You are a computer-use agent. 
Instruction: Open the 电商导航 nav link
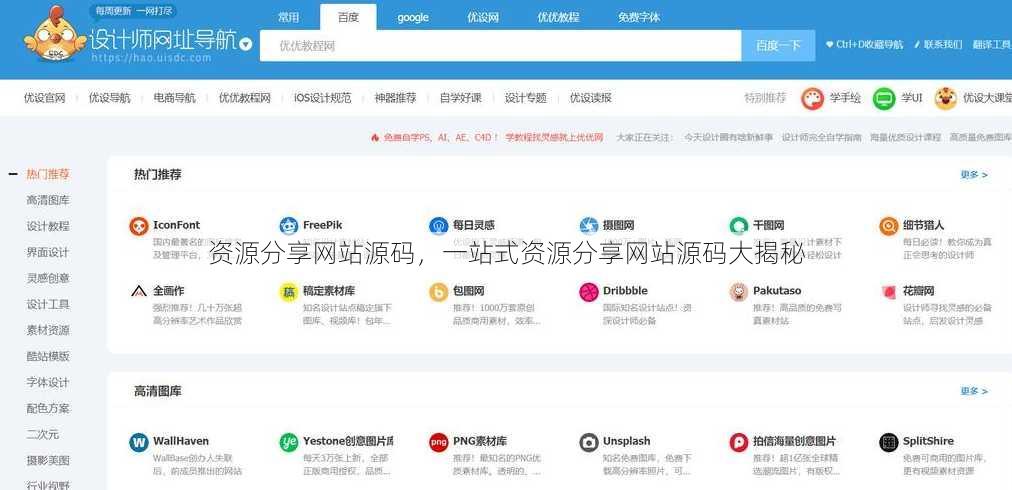coord(174,98)
